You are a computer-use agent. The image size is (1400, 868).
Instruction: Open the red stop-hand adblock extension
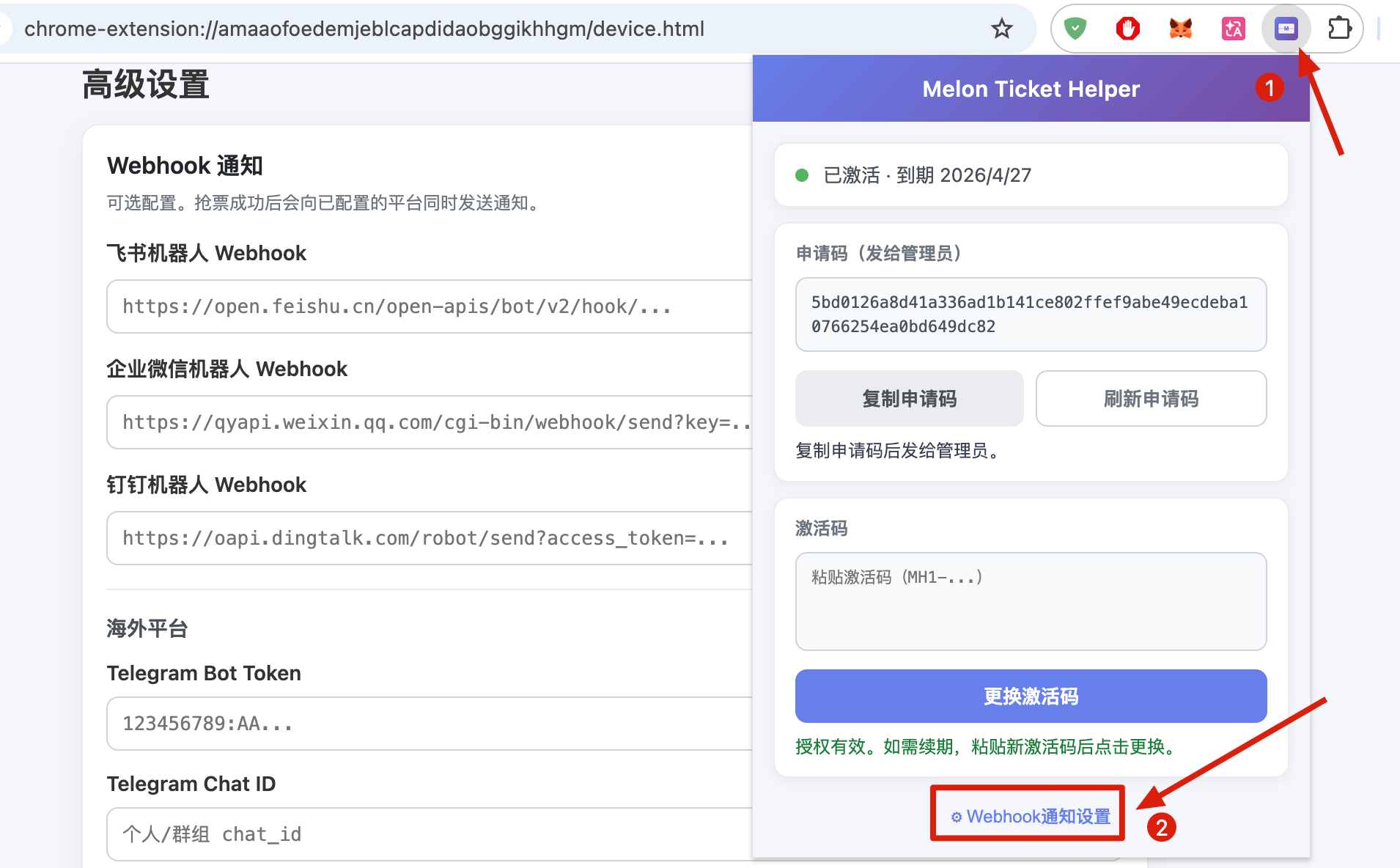[x=1128, y=29]
